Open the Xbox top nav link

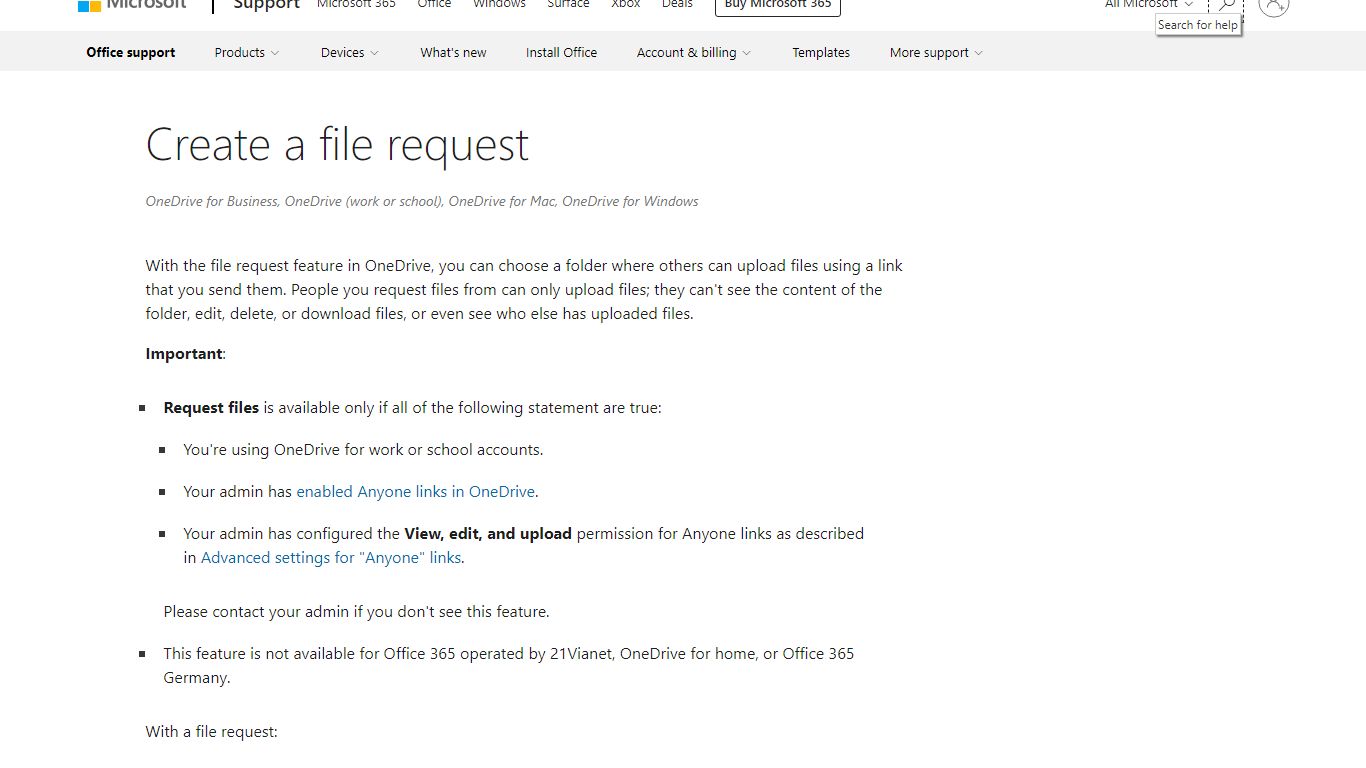[x=626, y=4]
